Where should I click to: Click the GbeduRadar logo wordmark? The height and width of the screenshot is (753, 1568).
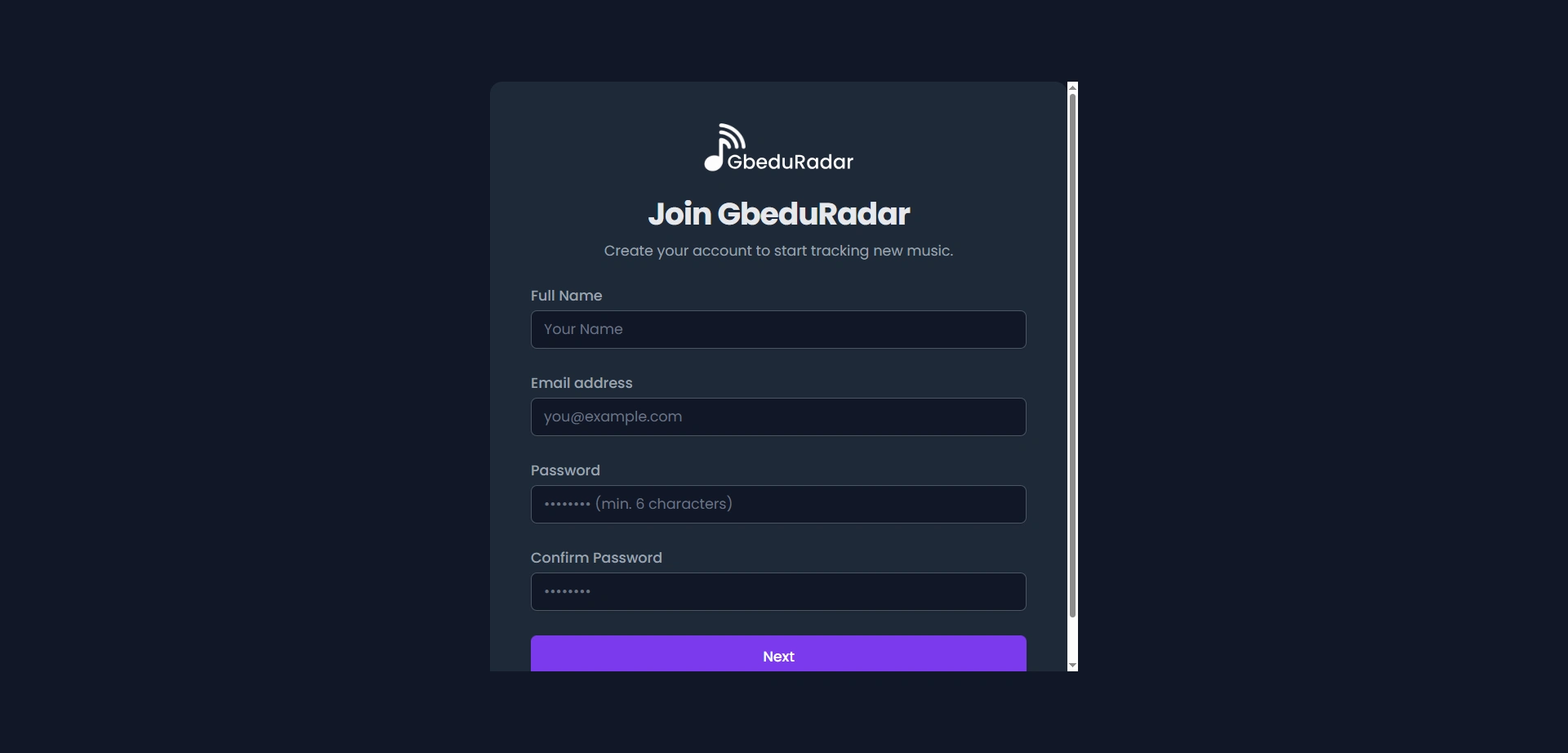[x=790, y=162]
